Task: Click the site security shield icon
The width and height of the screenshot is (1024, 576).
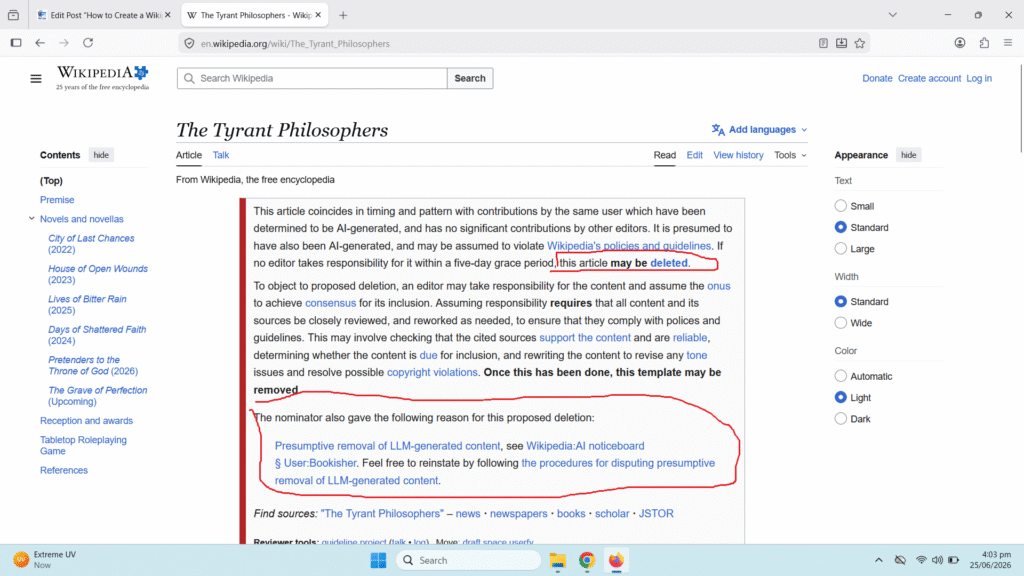Action: point(189,44)
